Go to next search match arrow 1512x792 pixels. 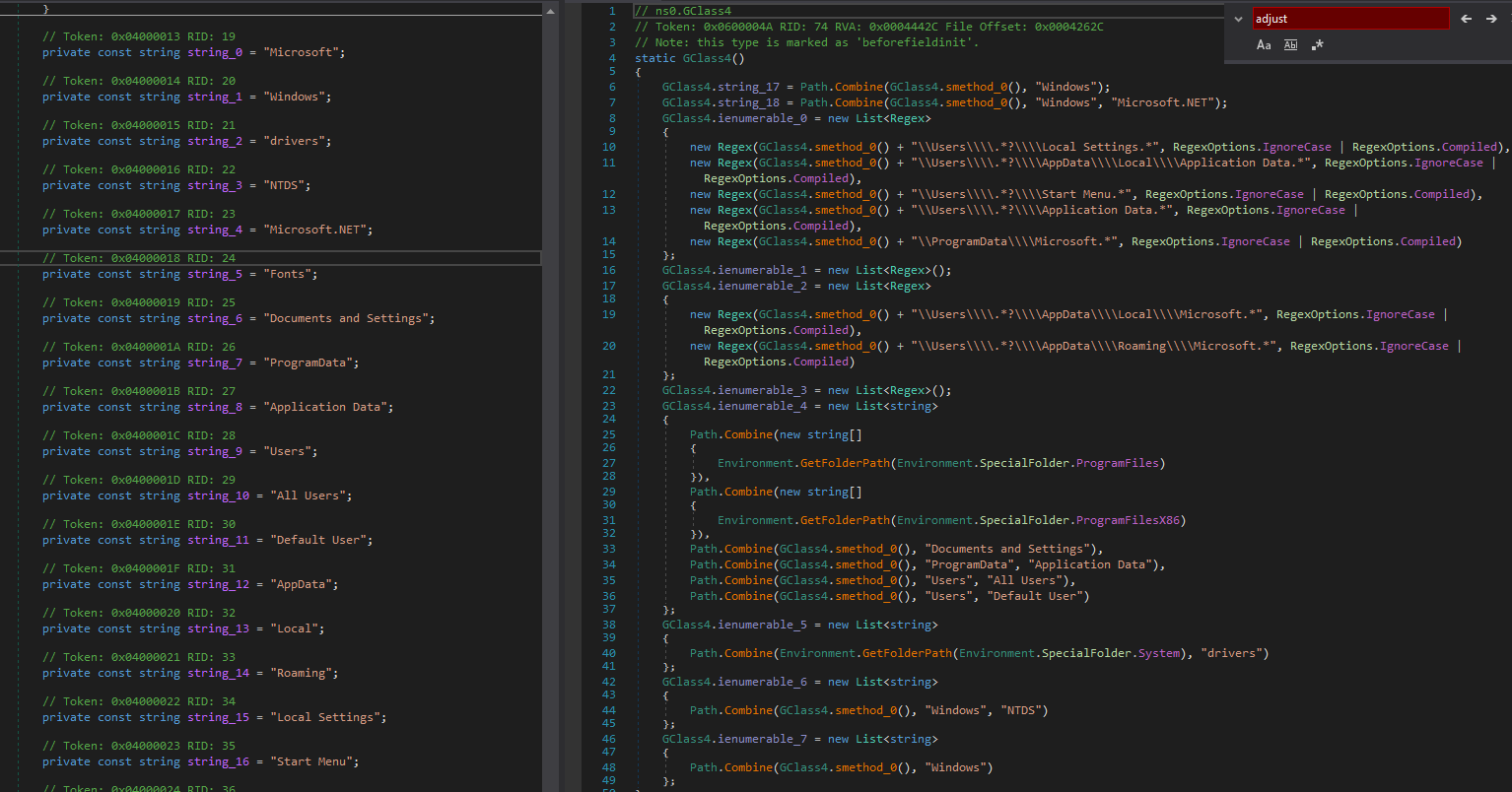(1491, 19)
